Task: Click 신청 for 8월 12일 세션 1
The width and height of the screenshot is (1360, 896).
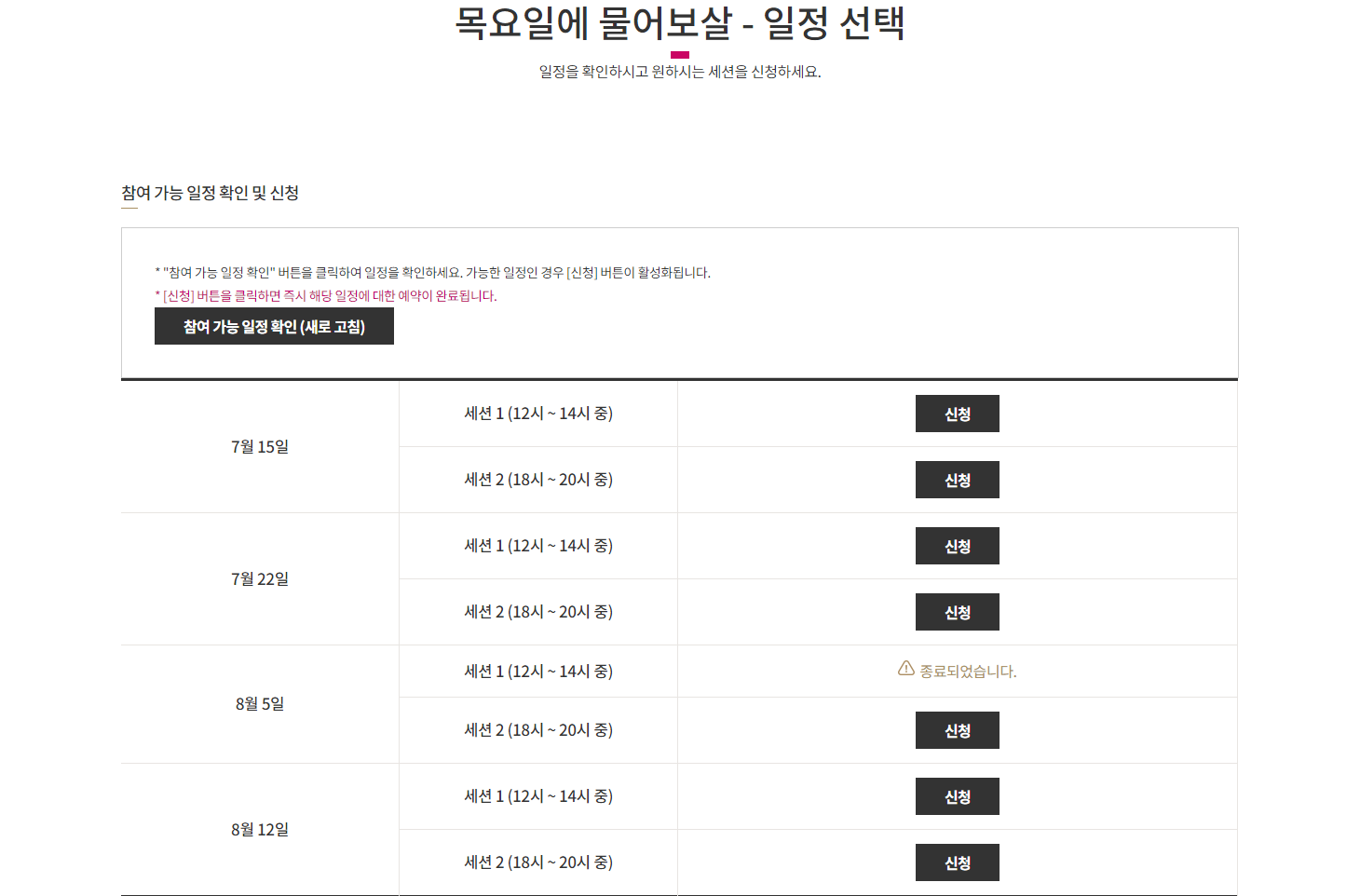Action: tap(958, 796)
